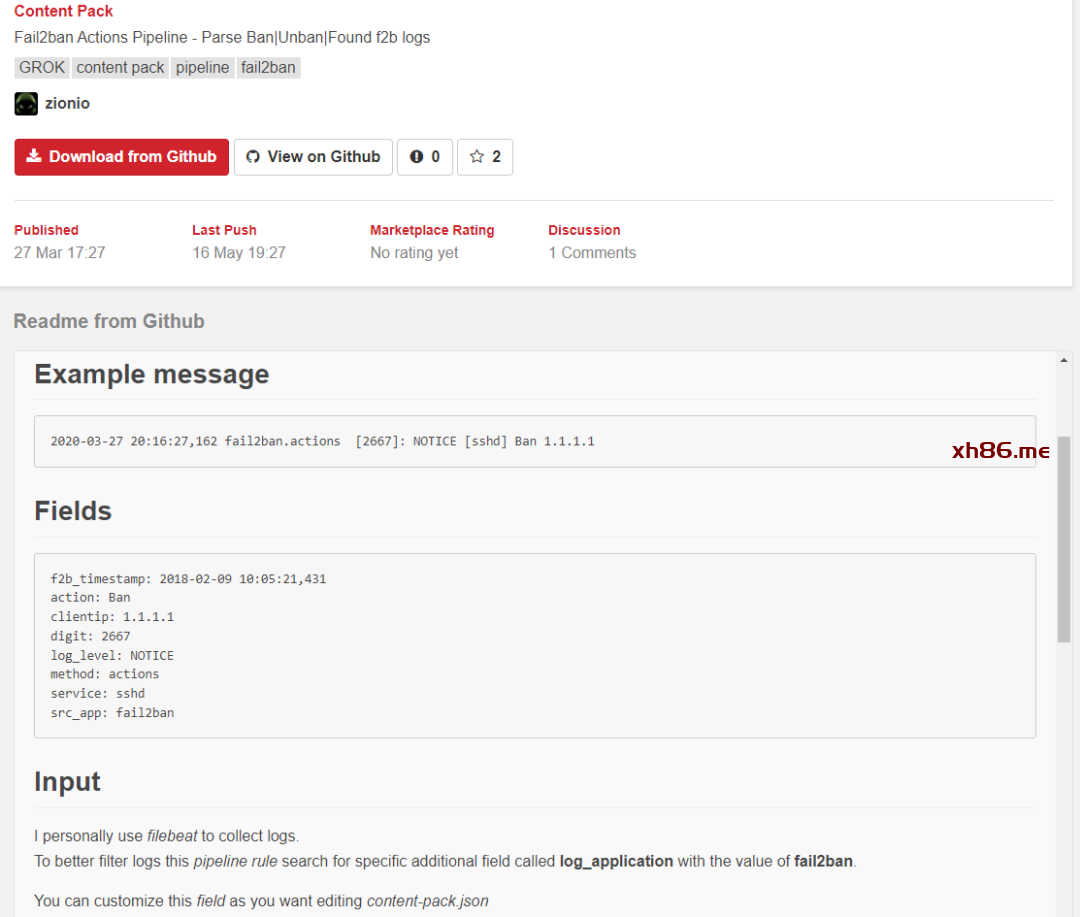The image size is (1080, 917).
Task: Click the Readme from Github heading
Action: point(109,321)
